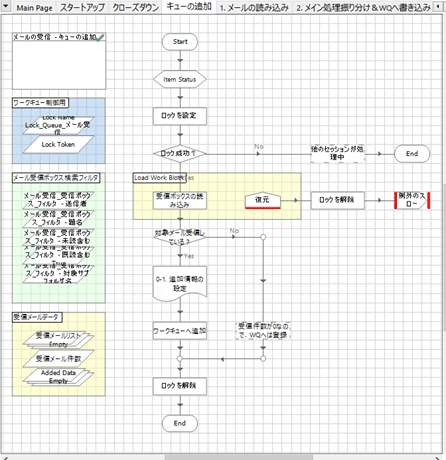The image size is (446, 460).
Task: Open the 1. メールの読み込み tab
Action: tap(254, 7)
